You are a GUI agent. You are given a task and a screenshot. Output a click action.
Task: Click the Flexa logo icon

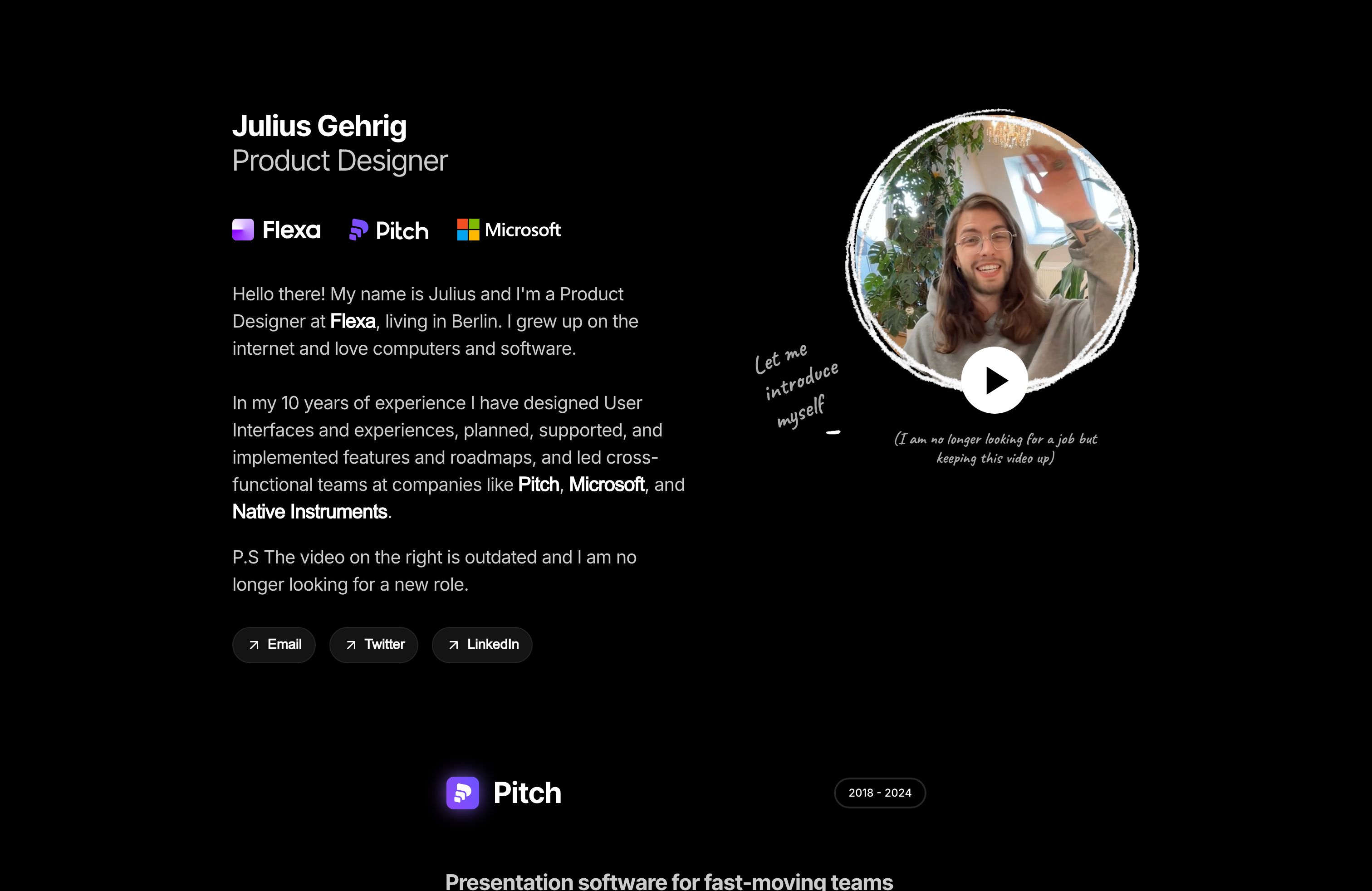coord(243,230)
